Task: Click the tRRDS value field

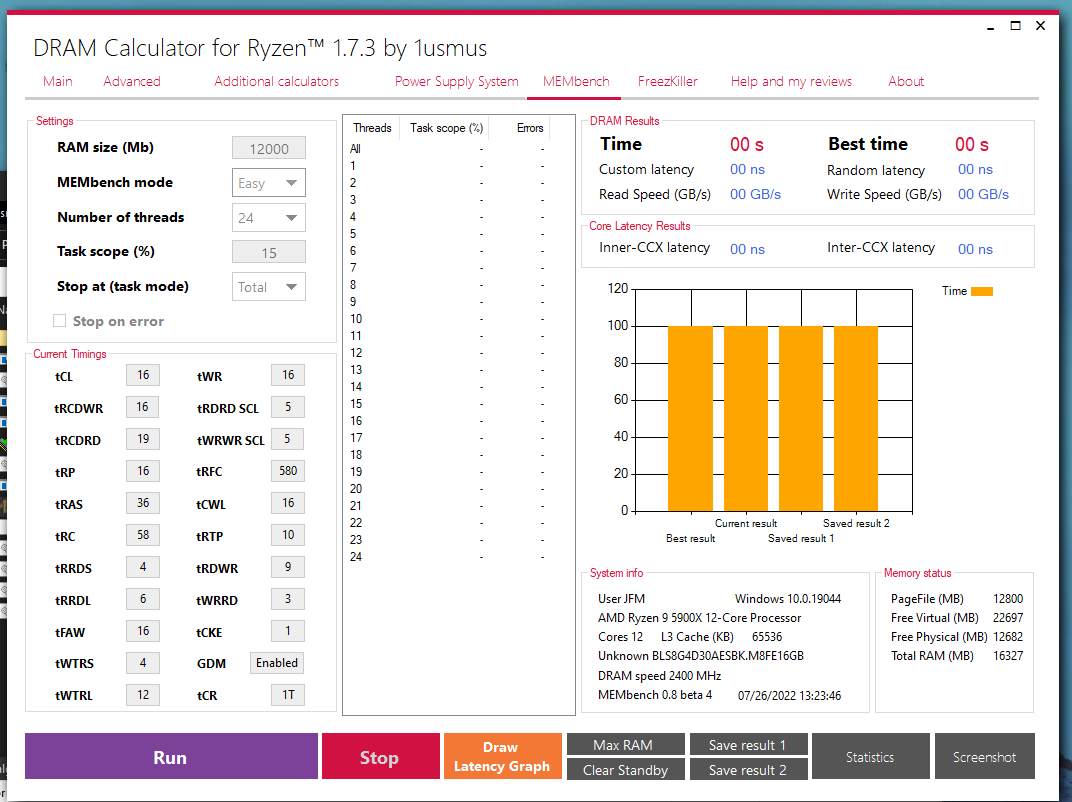Action: pyautogui.click(x=143, y=567)
